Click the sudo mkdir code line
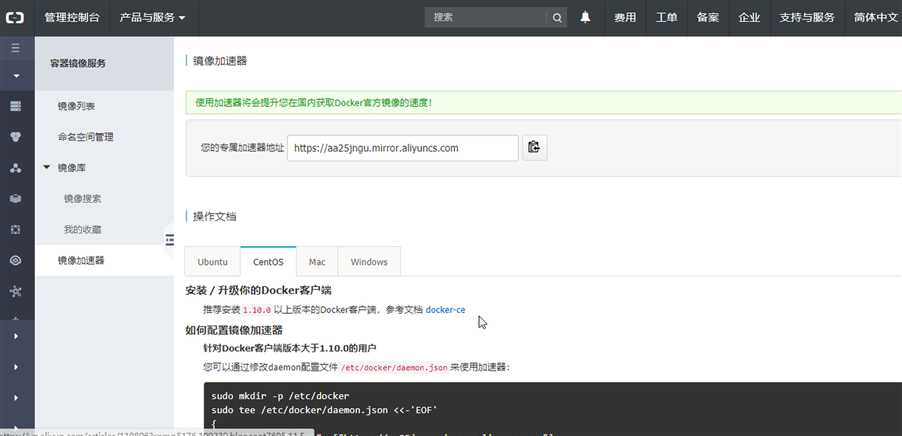Image resolution: width=902 pixels, height=436 pixels. [x=280, y=396]
